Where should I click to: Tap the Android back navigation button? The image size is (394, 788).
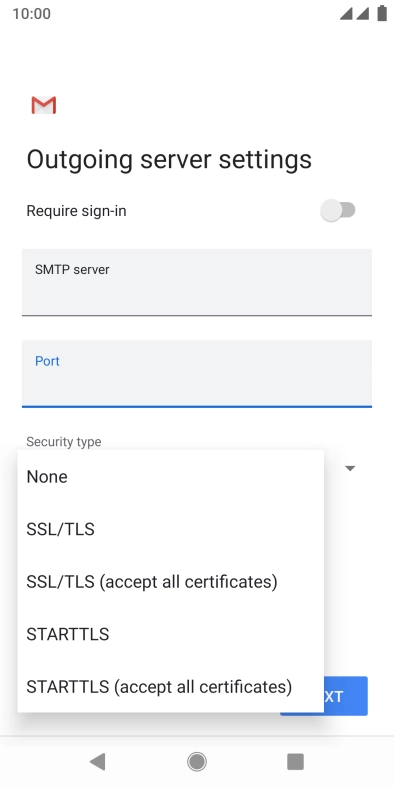click(97, 762)
